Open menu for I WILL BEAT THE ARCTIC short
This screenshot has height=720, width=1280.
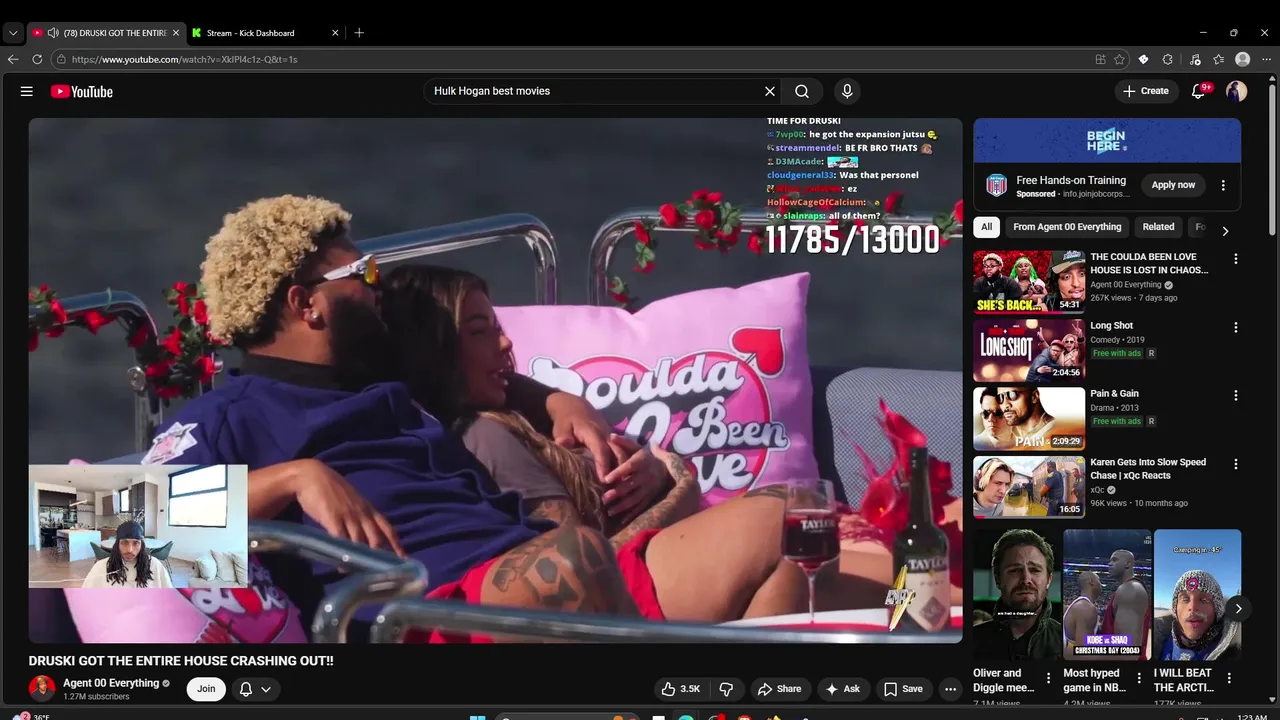pos(1229,678)
